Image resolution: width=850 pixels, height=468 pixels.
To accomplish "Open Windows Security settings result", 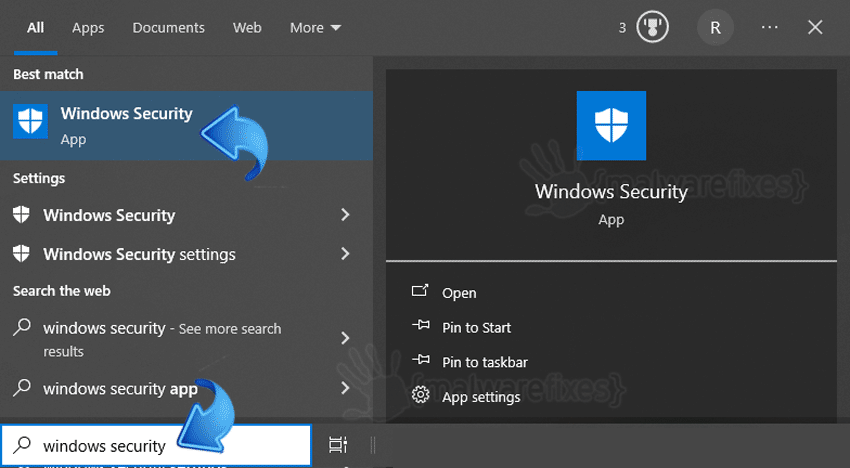I will click(x=186, y=254).
